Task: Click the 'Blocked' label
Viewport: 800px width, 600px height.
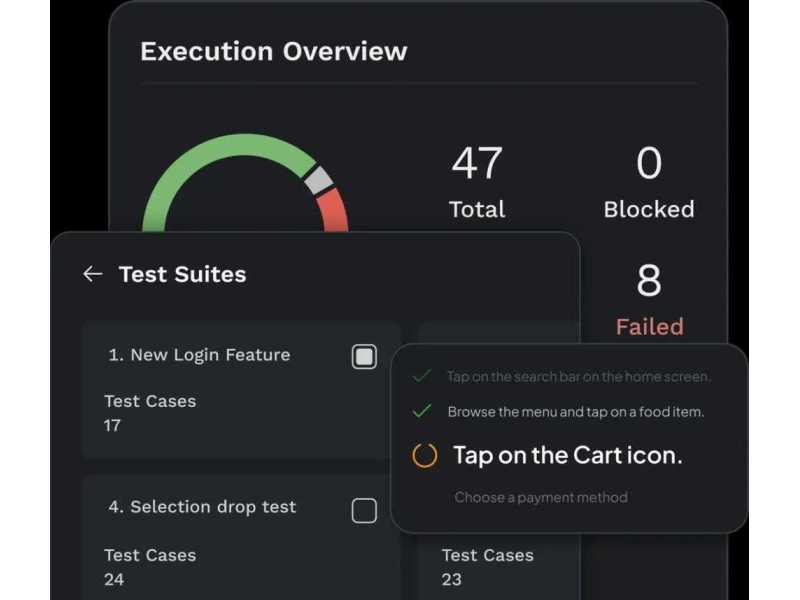Action: coord(649,209)
